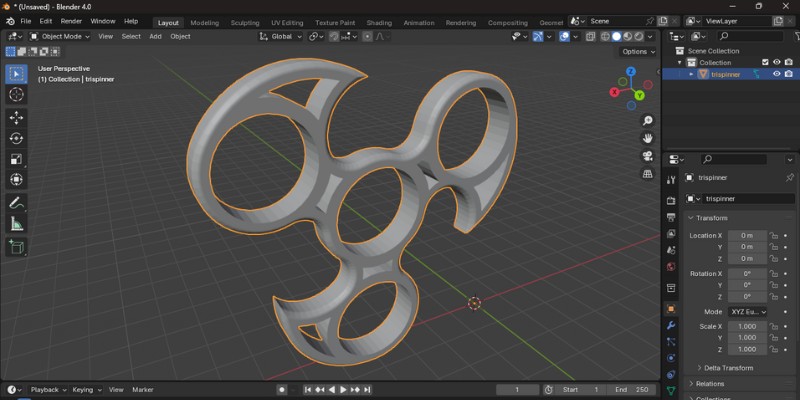
Task: Open the Object Mode dropdown
Action: 60,36
